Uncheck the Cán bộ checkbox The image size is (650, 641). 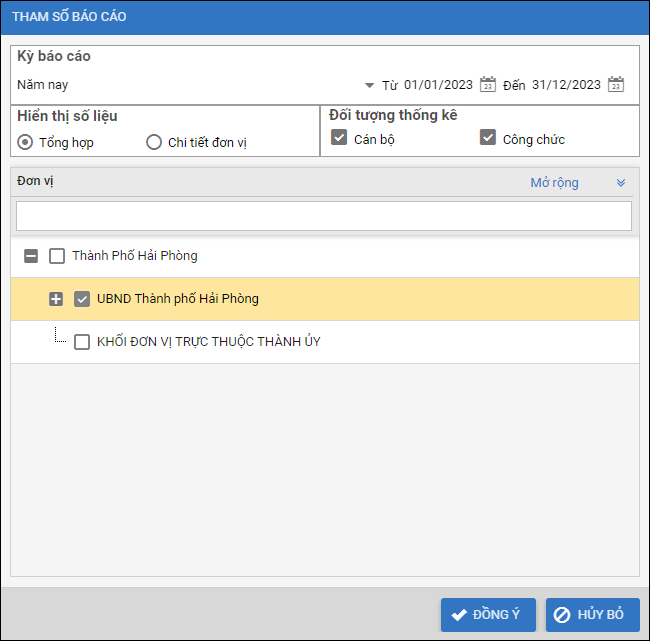coord(339,138)
